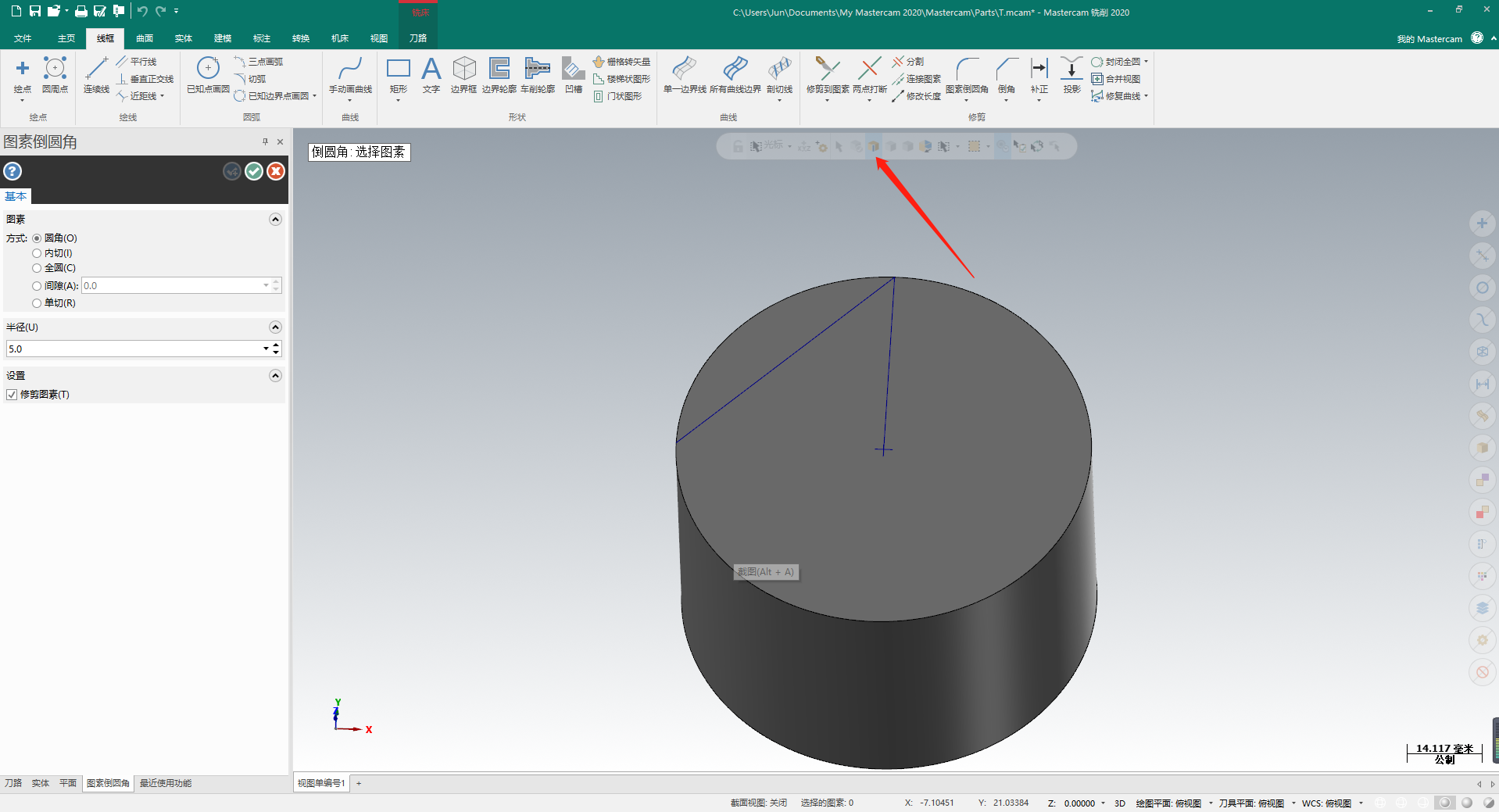Click the 修改长度 modify length button
The width and height of the screenshot is (1499, 812).
tap(917, 96)
